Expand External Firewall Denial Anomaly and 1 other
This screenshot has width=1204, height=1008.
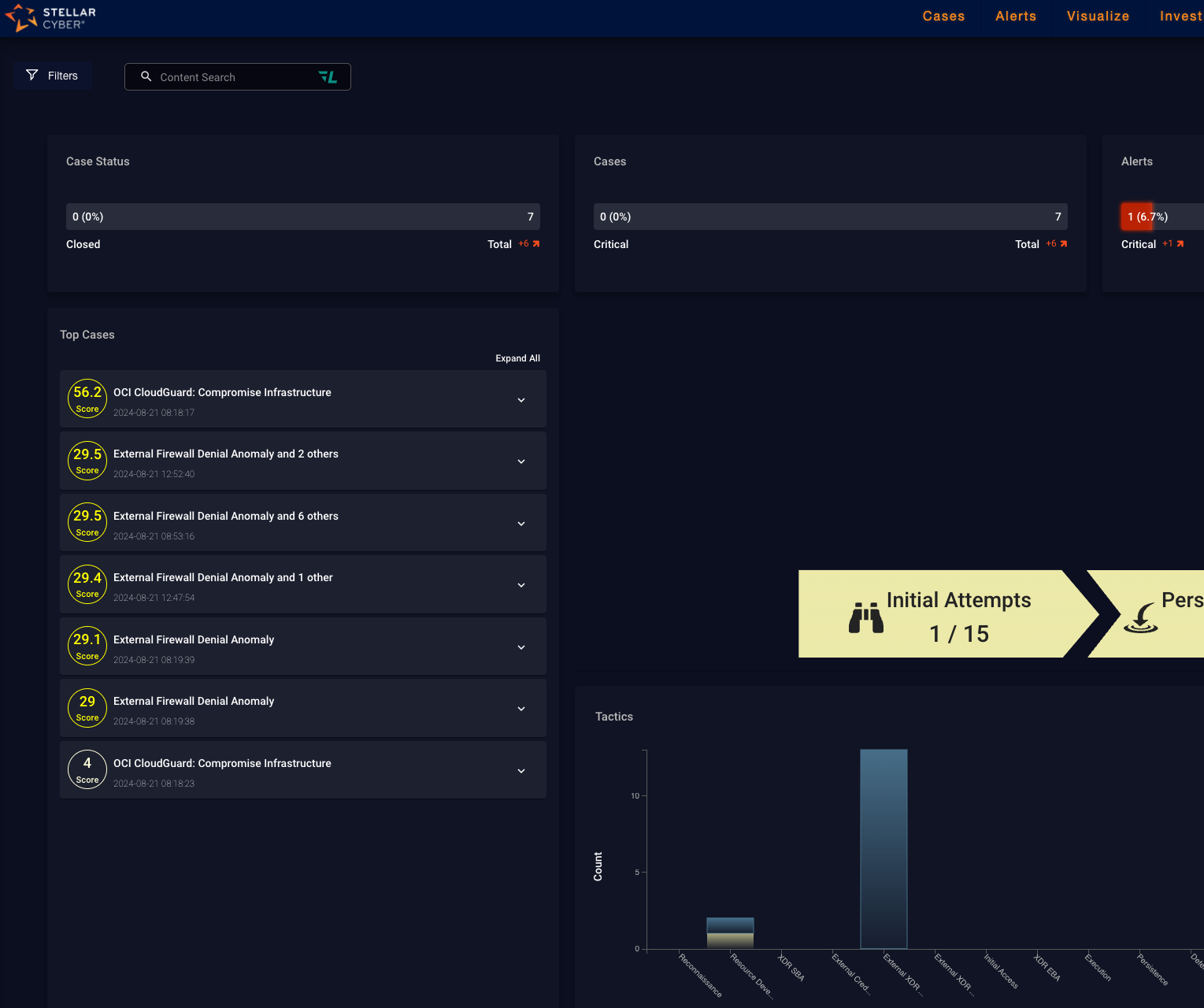[521, 585]
